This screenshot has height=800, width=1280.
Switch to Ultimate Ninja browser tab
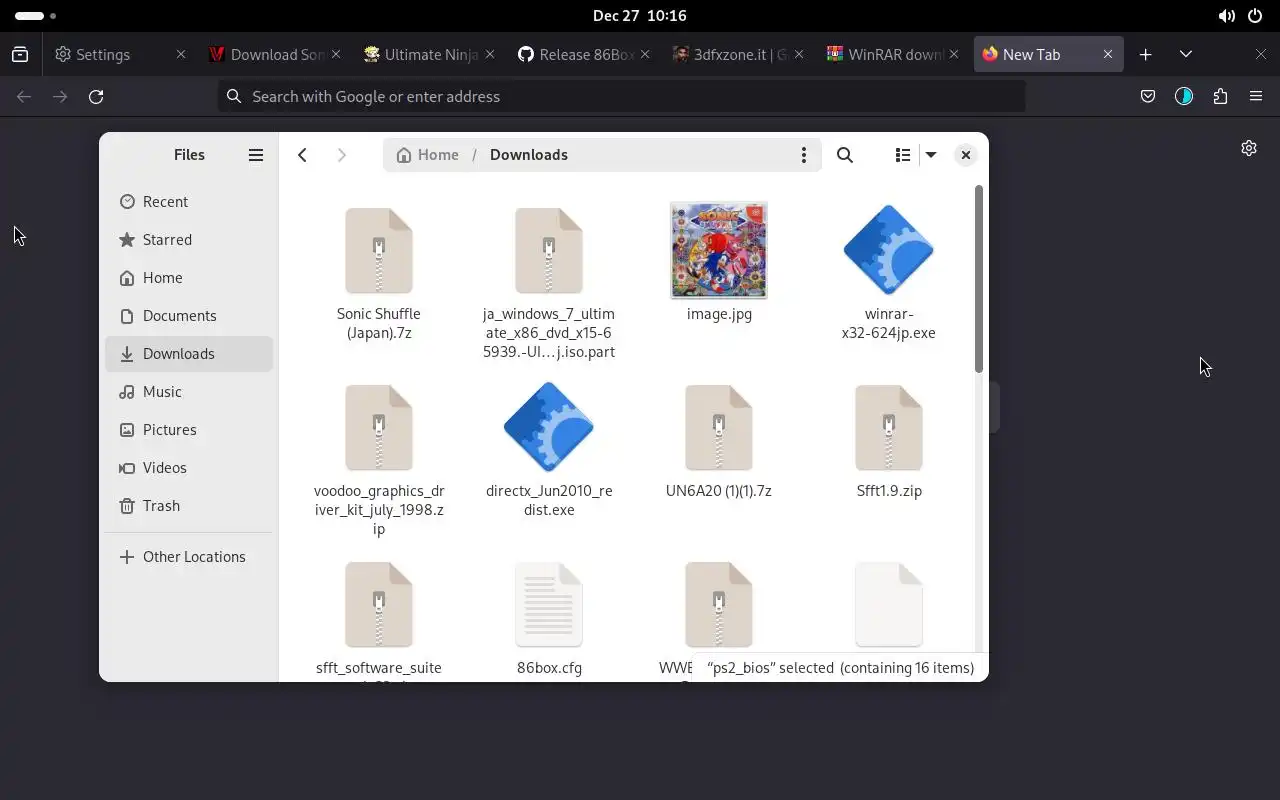coord(430,55)
